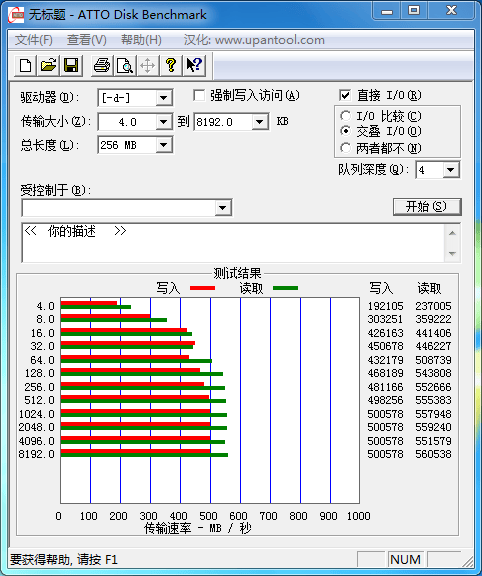This screenshot has width=482, height=576.
Task: Select the I/O 比较 radio button
Action: tap(345, 116)
